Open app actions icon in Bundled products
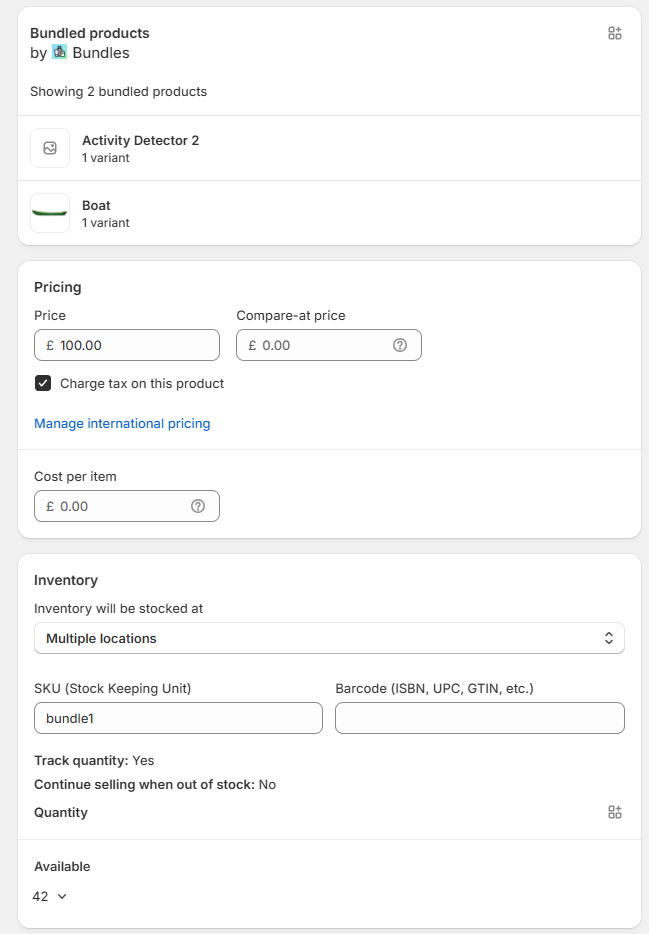The height and width of the screenshot is (934, 649). tap(614, 33)
